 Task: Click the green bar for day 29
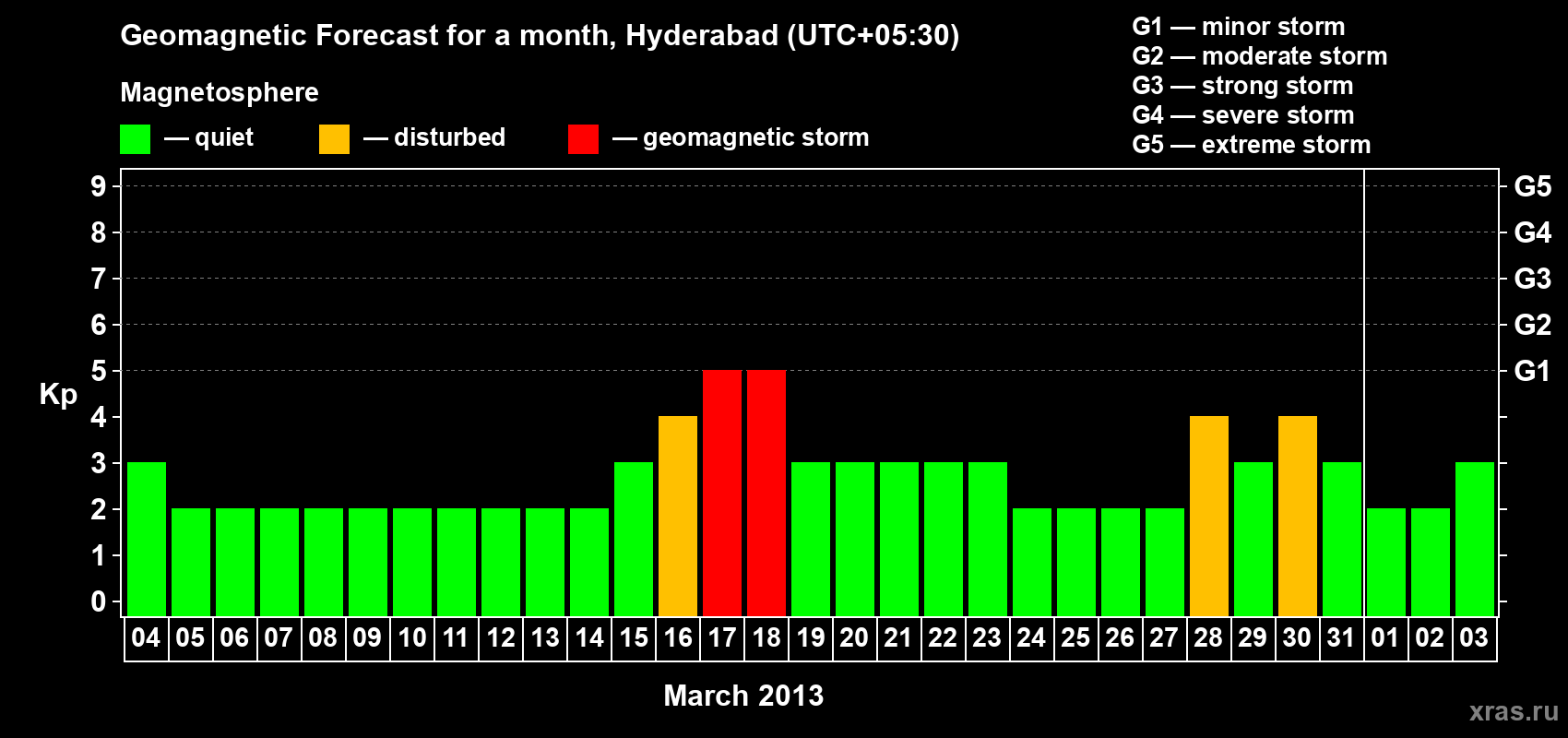[x=1253, y=539]
